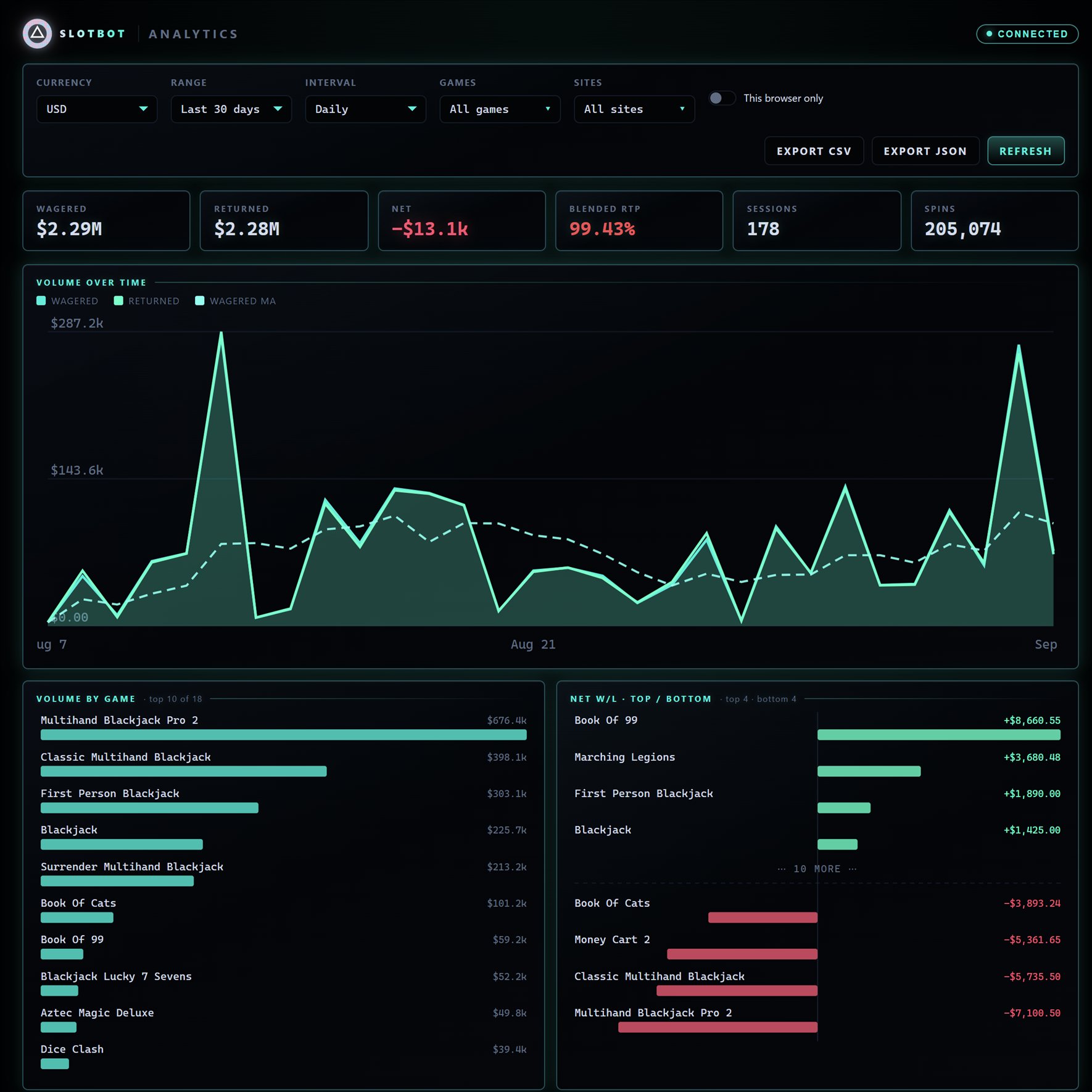The image size is (1092, 1092).
Task: Click the Refresh button
Action: (x=1025, y=151)
